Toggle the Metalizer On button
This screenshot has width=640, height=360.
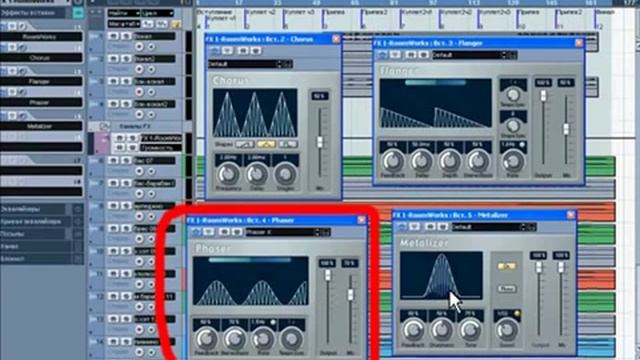pos(507,266)
